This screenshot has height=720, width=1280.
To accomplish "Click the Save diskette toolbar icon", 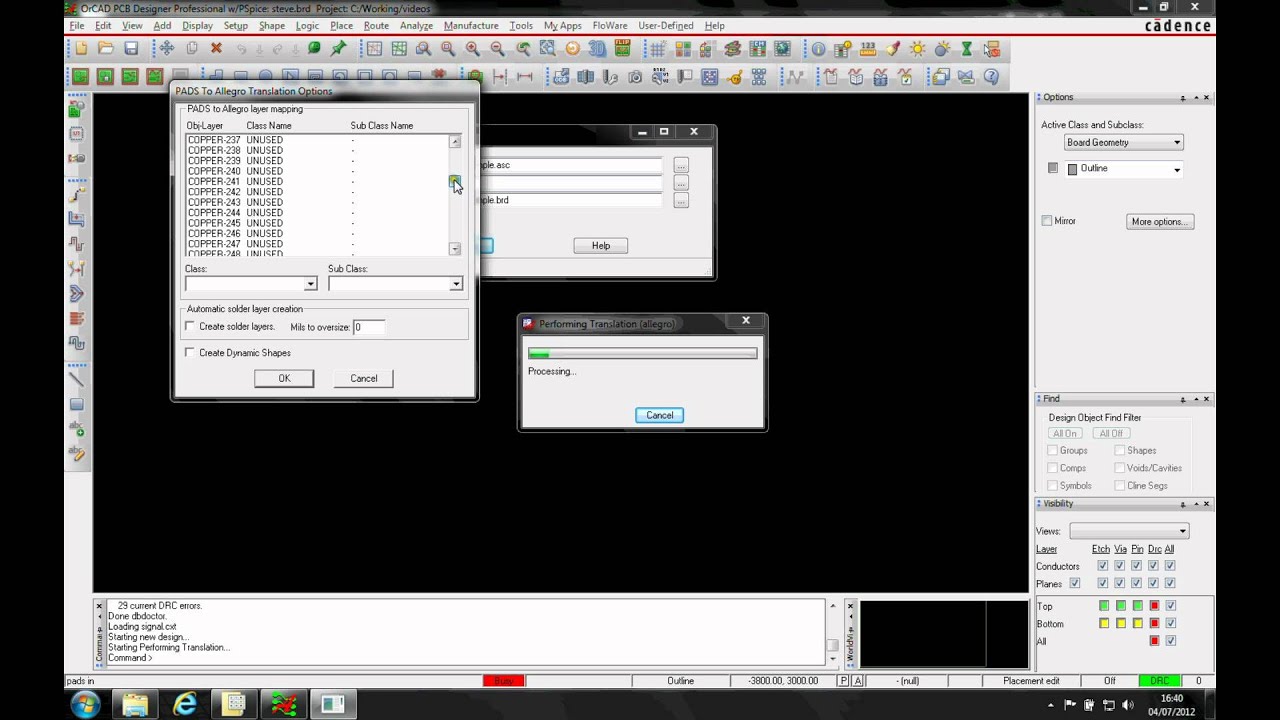I will point(131,48).
